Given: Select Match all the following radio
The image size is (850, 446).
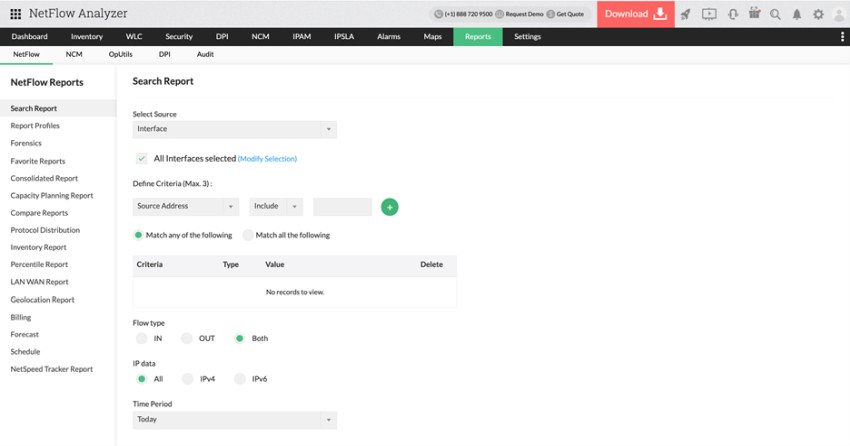Looking at the screenshot, I should click(x=248, y=235).
